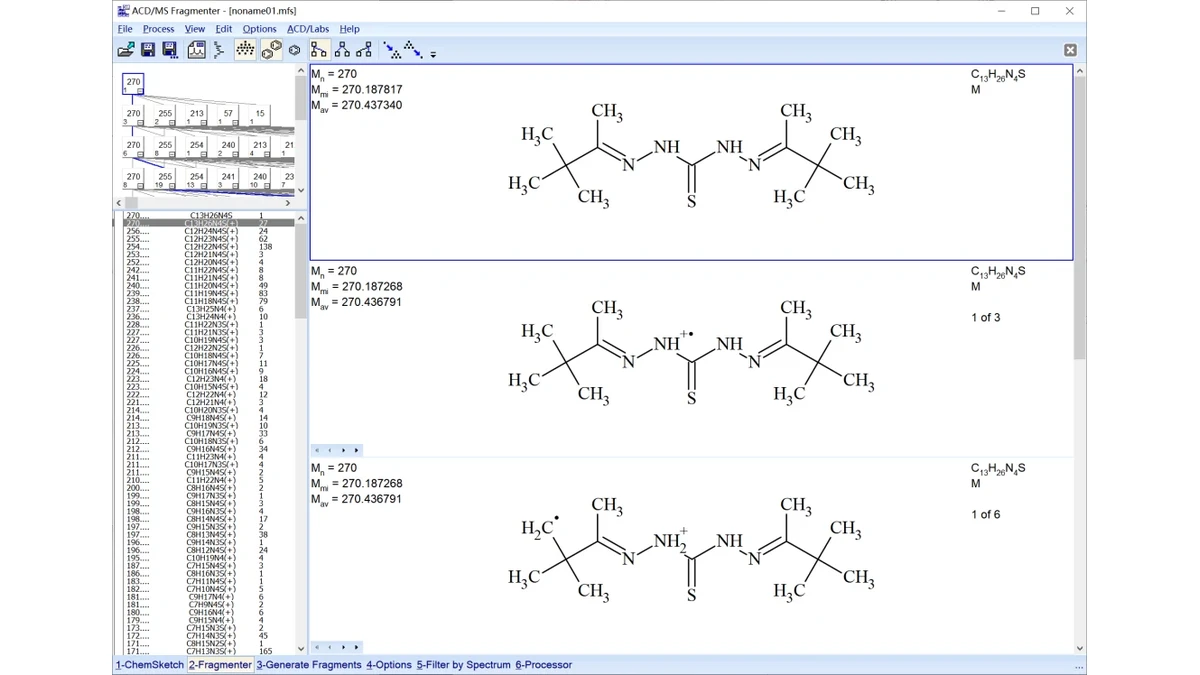Image resolution: width=1200 pixels, height=675 pixels.
Task: Open the ACD/Labs menu
Action: coord(308,29)
